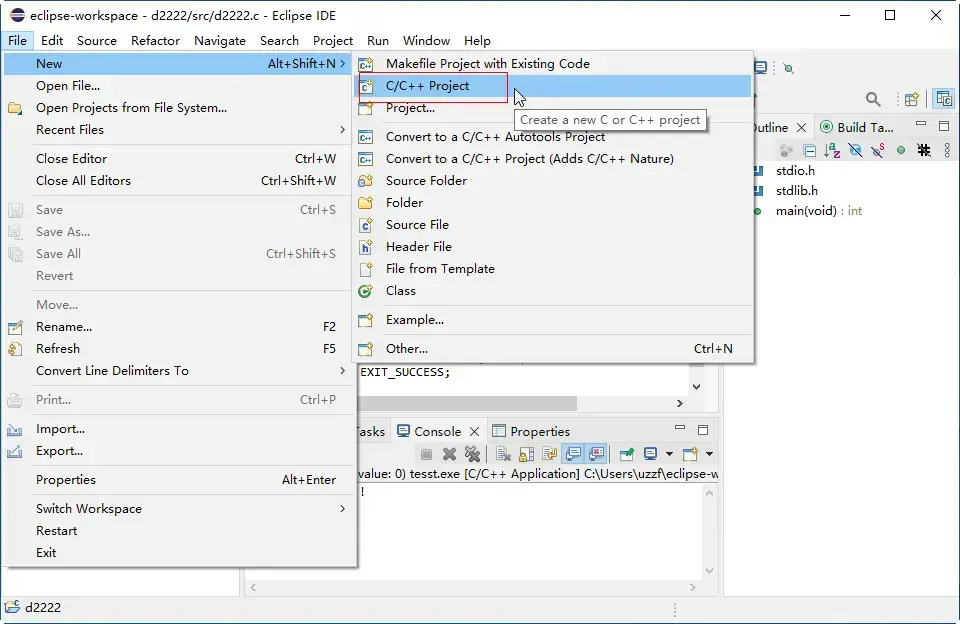Choose File from Template
Image resolution: width=960 pixels, height=624 pixels.
(x=554, y=269)
